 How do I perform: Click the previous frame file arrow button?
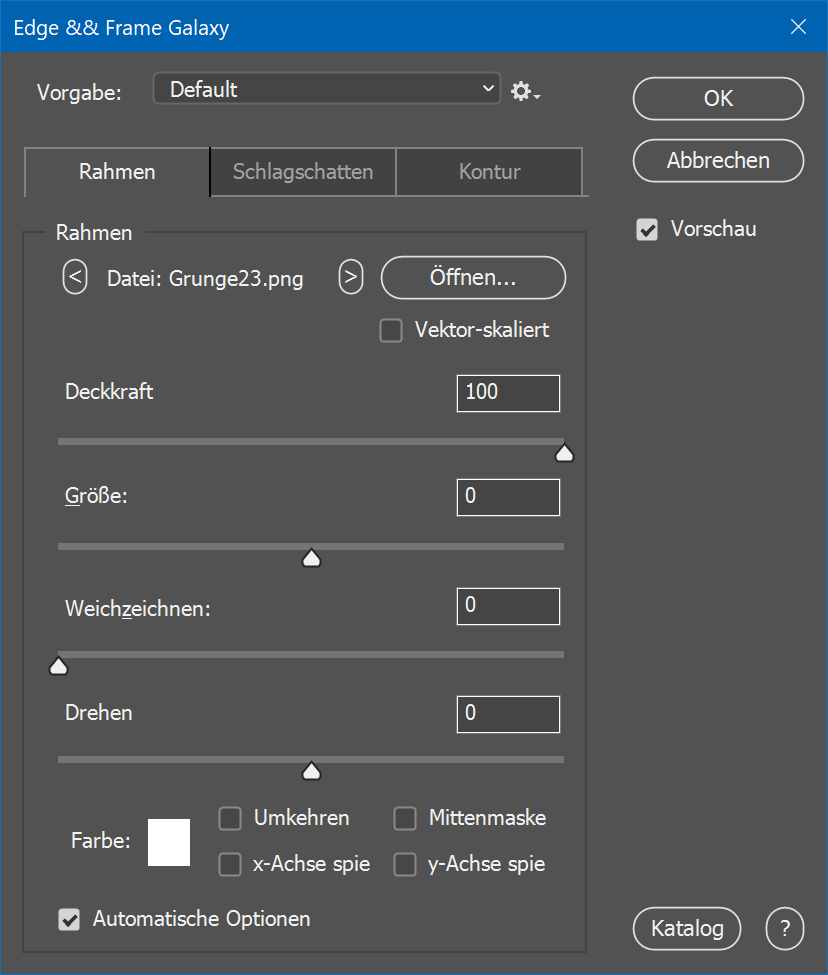75,277
